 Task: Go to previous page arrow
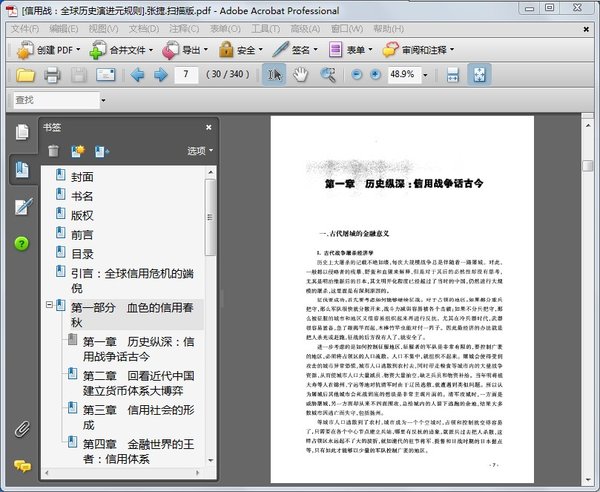click(x=136, y=74)
